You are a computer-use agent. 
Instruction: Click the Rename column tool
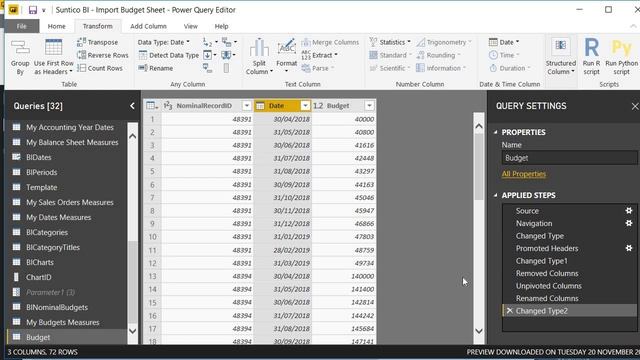click(156, 68)
